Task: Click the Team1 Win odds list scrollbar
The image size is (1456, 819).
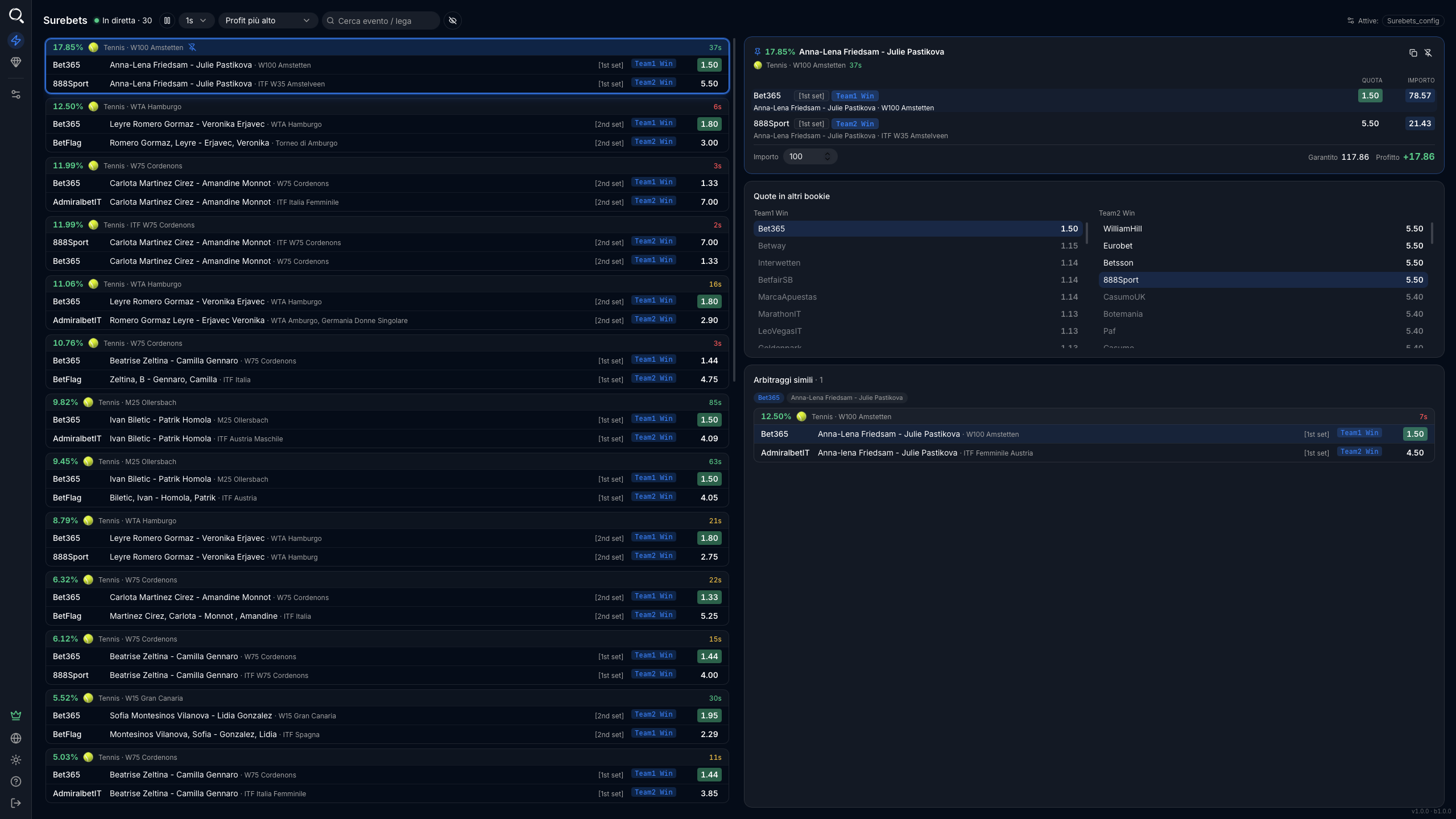Action: 1086,233
